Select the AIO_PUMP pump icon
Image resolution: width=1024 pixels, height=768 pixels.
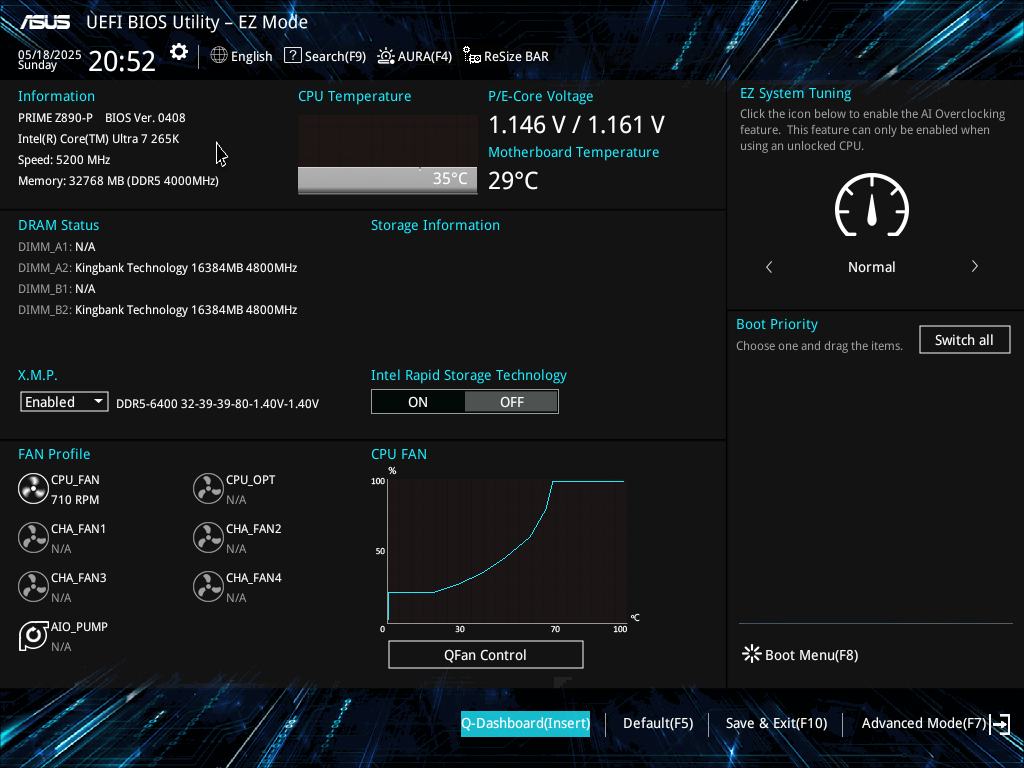click(33, 635)
